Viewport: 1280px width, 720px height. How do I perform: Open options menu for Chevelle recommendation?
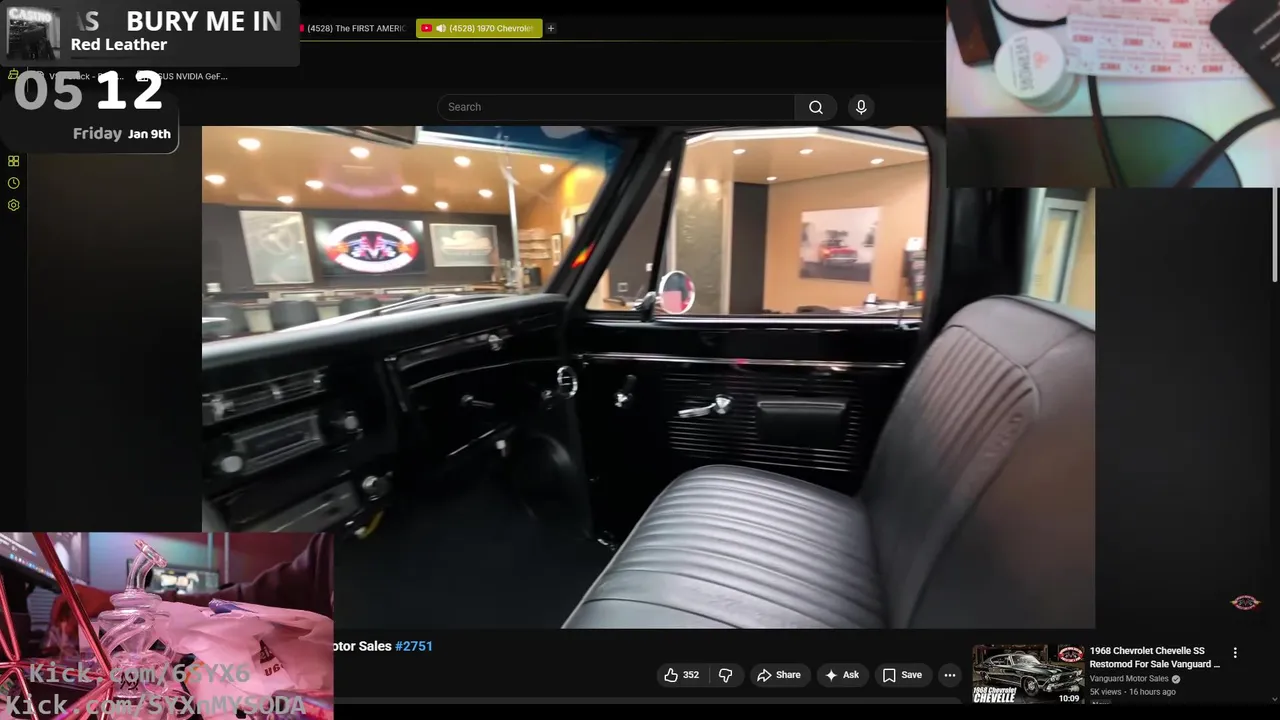(x=1235, y=652)
